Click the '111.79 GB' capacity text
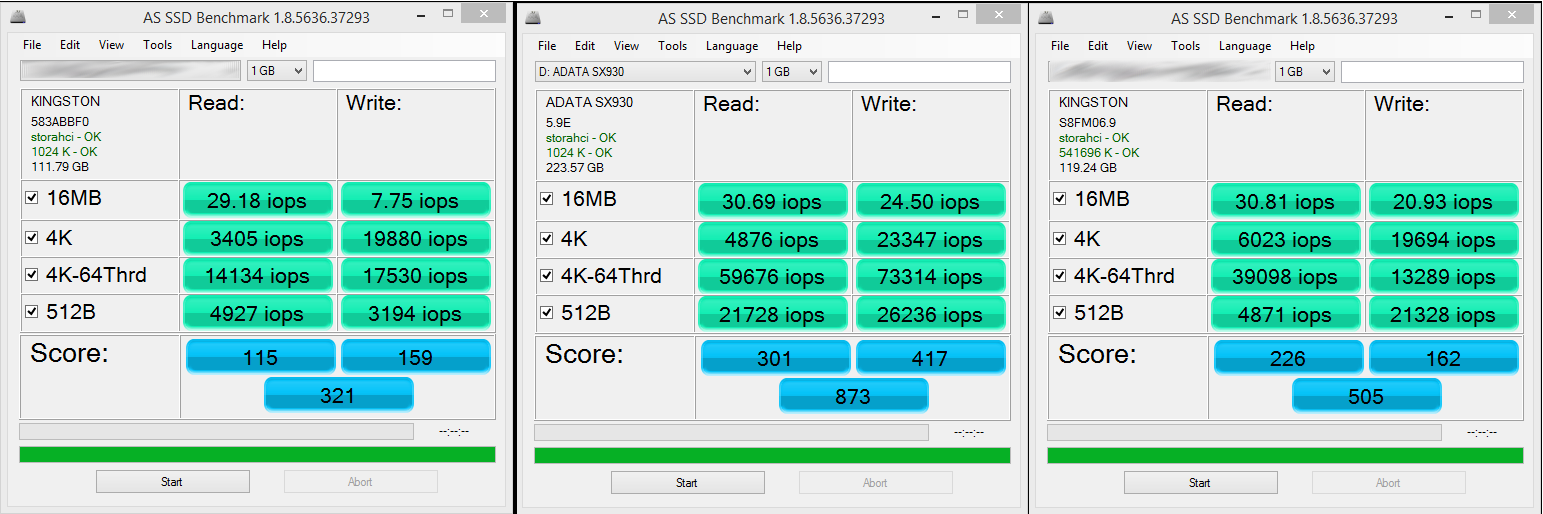 pos(59,167)
